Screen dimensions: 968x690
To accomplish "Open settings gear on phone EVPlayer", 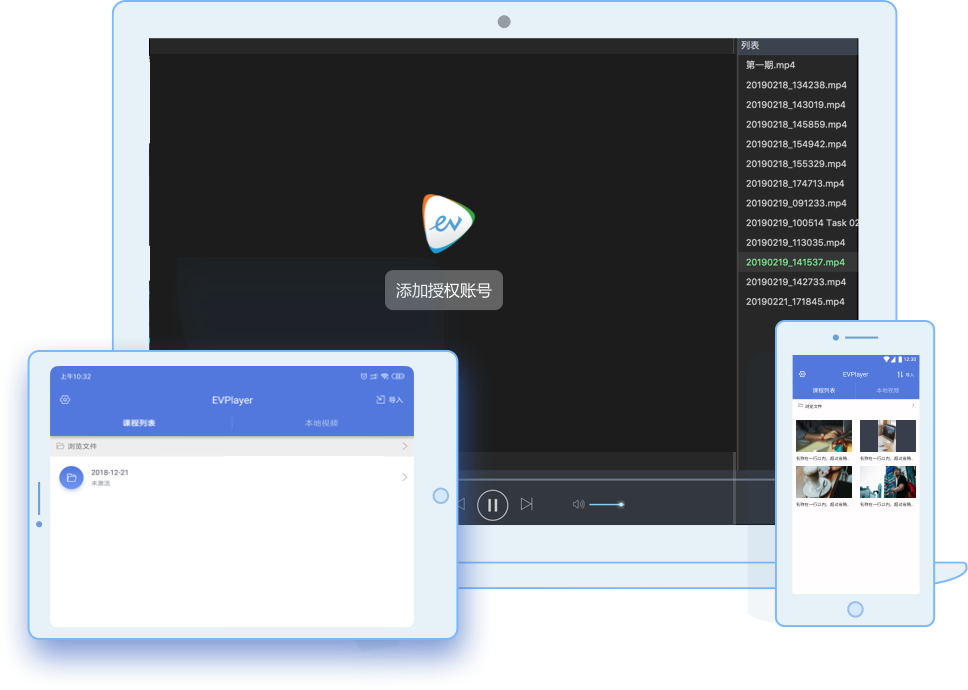I will 802,374.
